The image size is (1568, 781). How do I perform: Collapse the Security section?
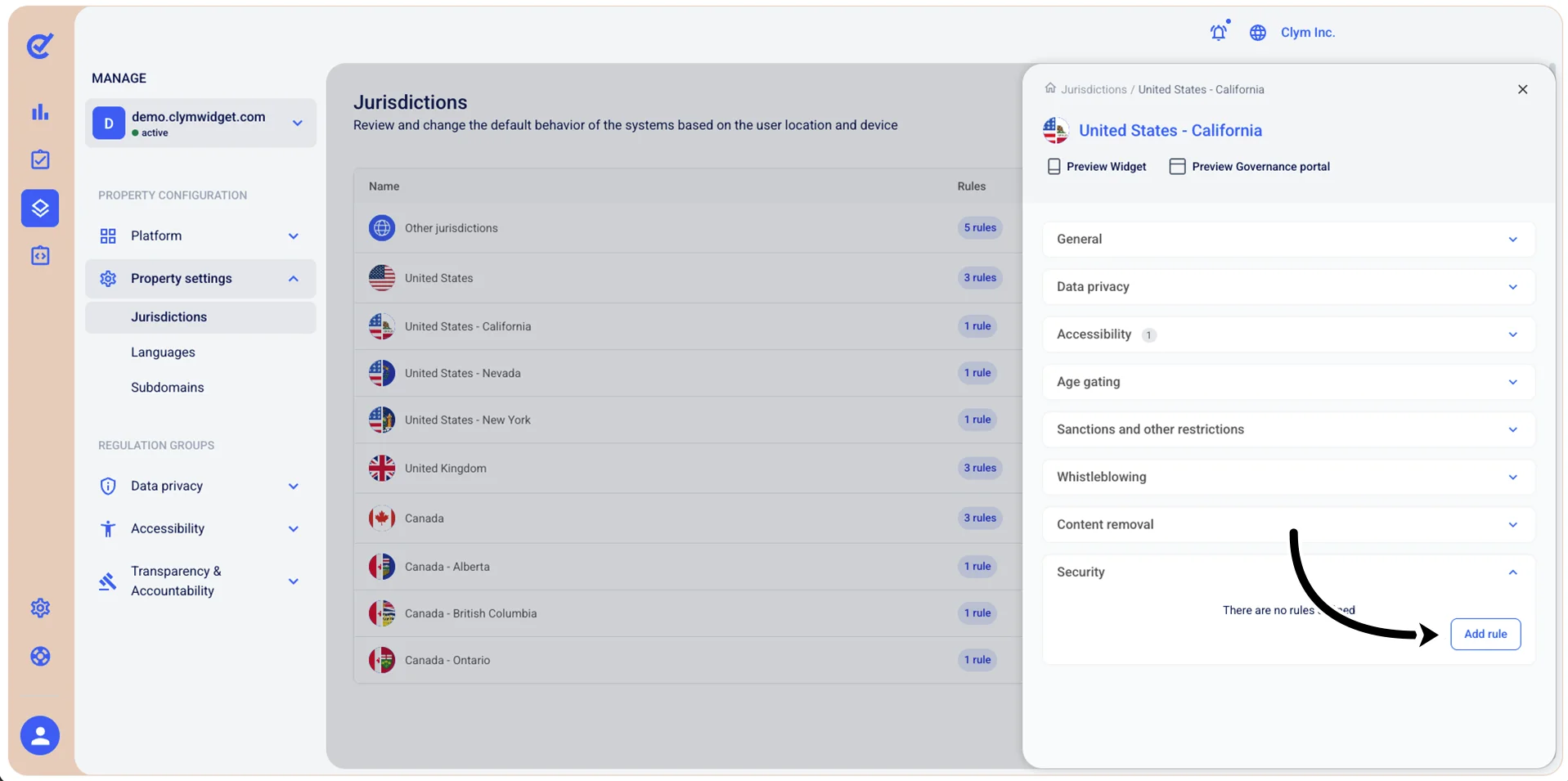click(x=1288, y=572)
